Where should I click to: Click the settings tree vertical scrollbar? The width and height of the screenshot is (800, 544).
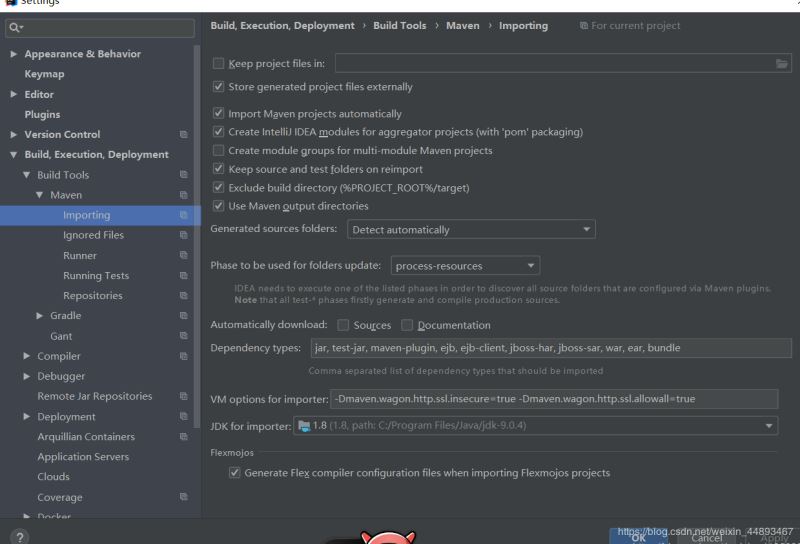(x=197, y=237)
